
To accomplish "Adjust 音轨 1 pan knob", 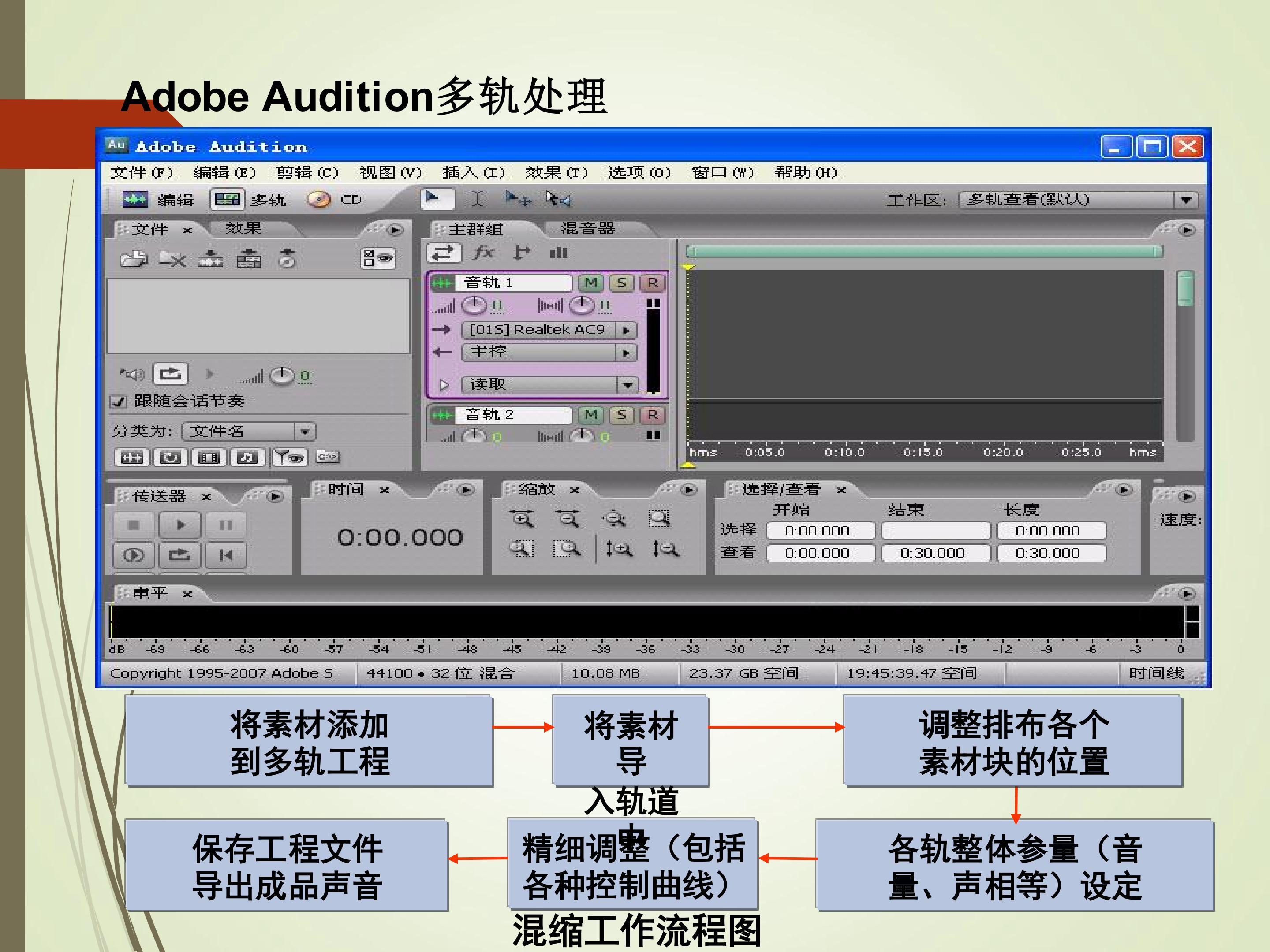I will pos(582,305).
